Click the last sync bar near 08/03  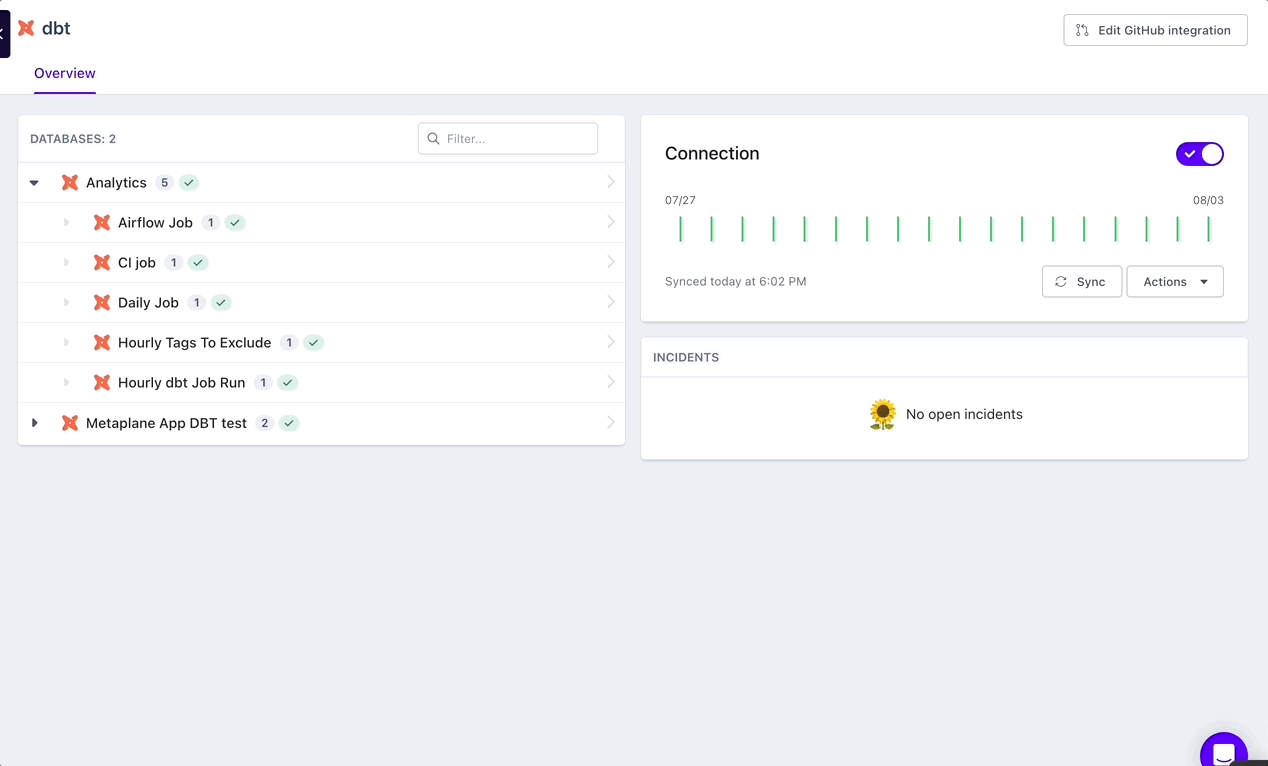pos(1209,229)
